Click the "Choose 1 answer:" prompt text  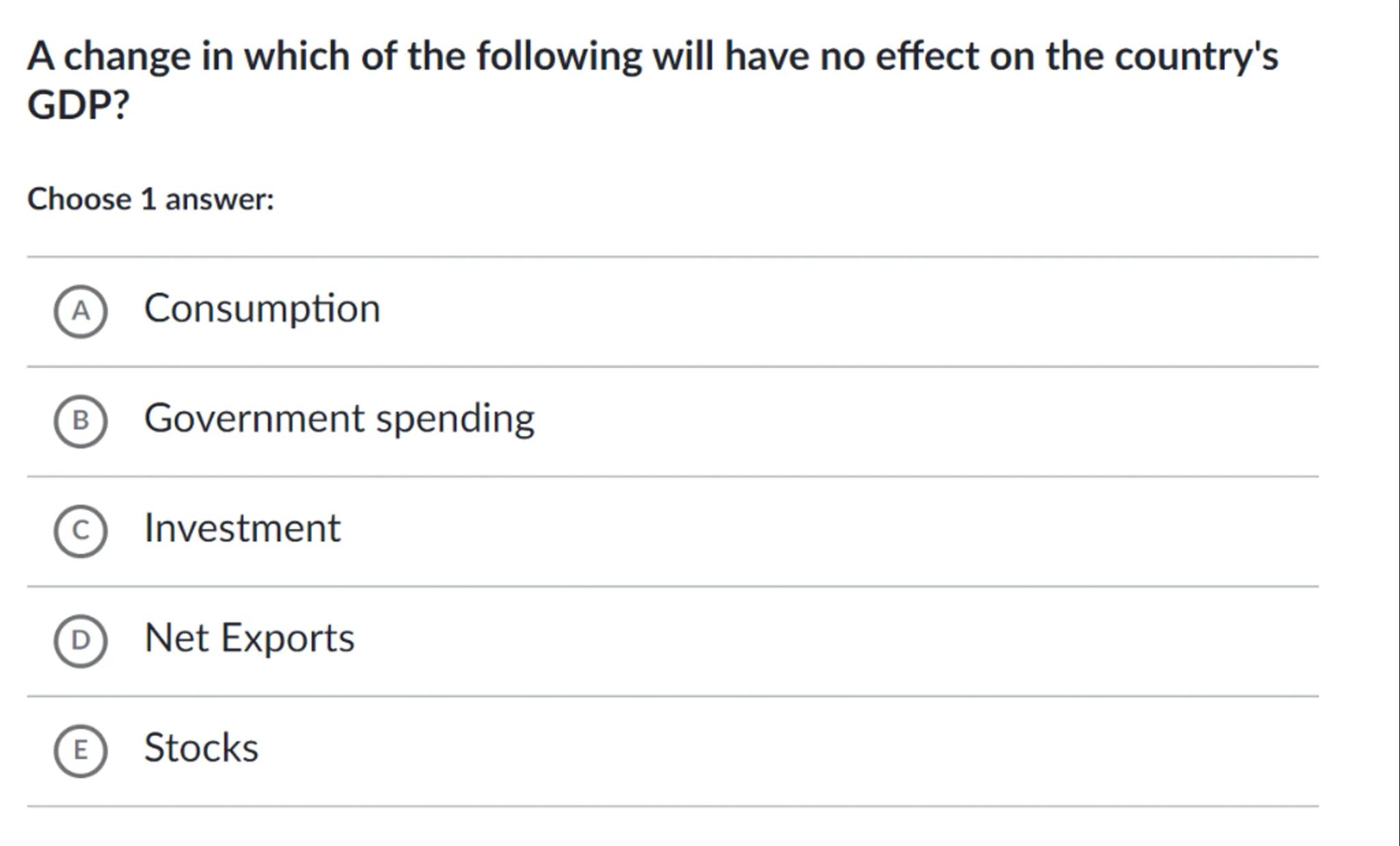150,199
